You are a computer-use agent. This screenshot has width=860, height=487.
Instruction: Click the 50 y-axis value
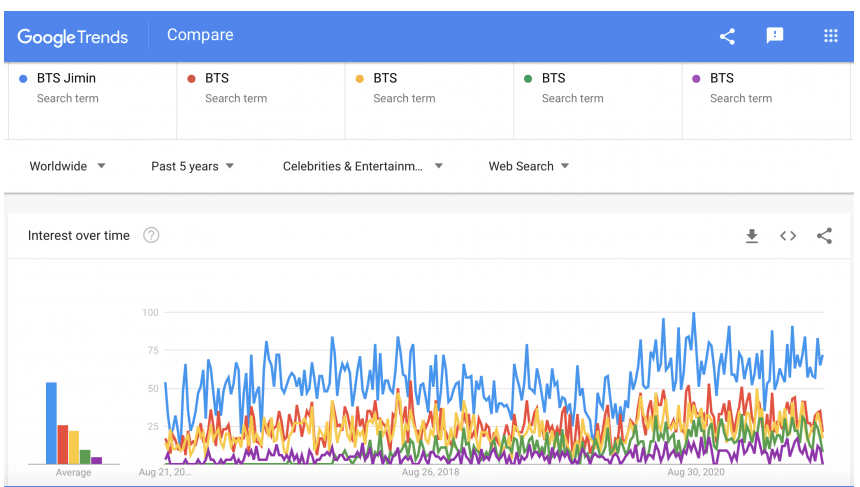153,388
